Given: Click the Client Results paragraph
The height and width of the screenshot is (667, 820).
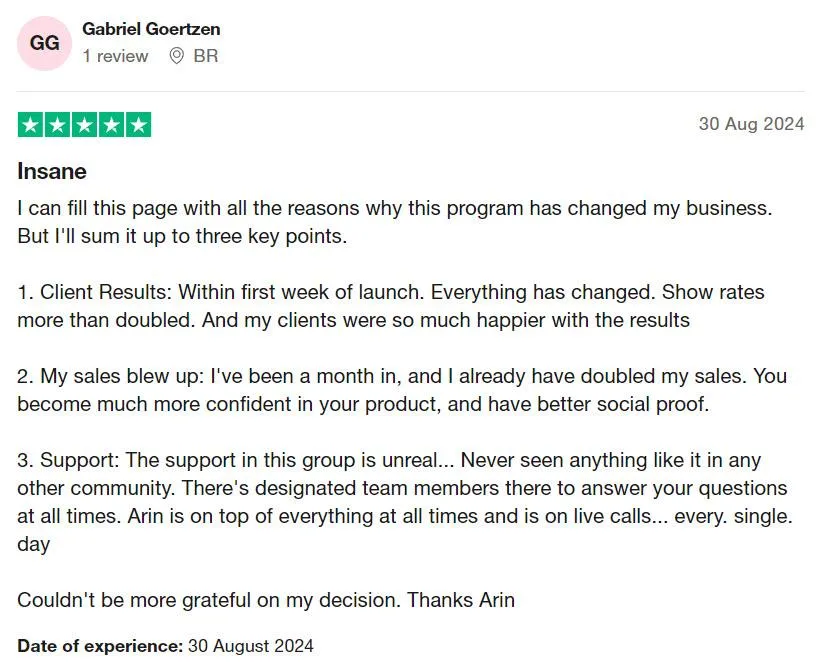Looking at the screenshot, I should point(391,306).
